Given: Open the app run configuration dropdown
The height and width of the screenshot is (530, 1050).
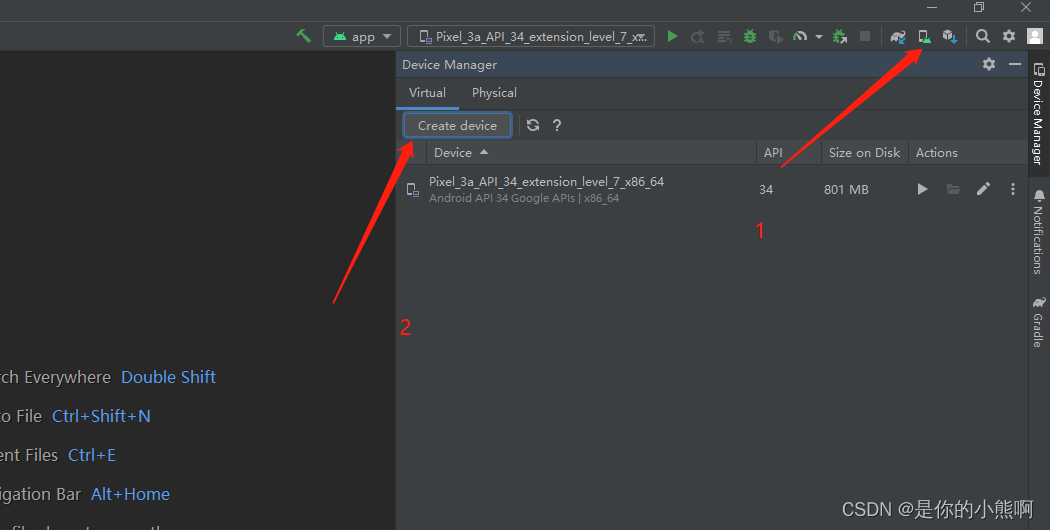Looking at the screenshot, I should click(362, 36).
